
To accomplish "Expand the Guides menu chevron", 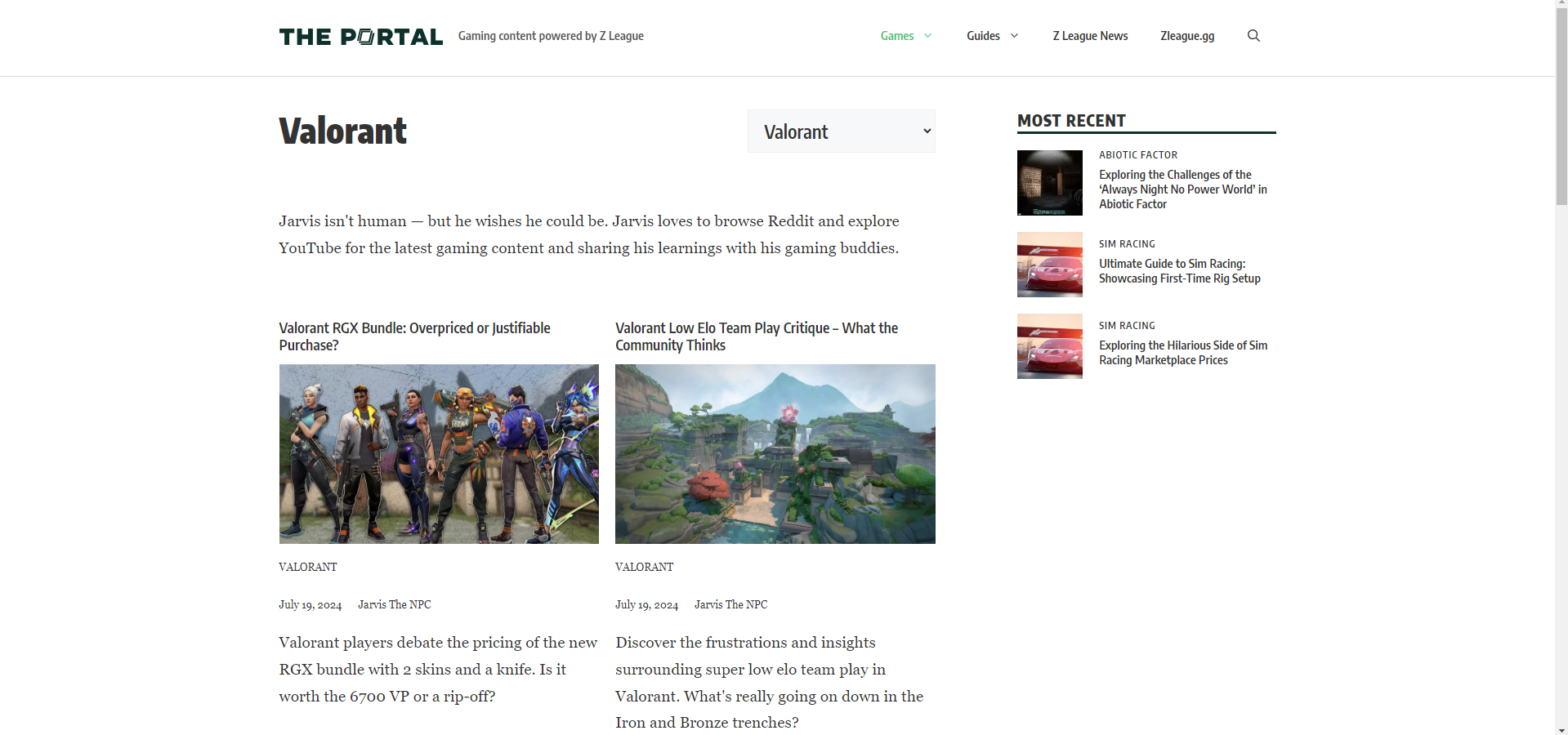I will [1014, 36].
